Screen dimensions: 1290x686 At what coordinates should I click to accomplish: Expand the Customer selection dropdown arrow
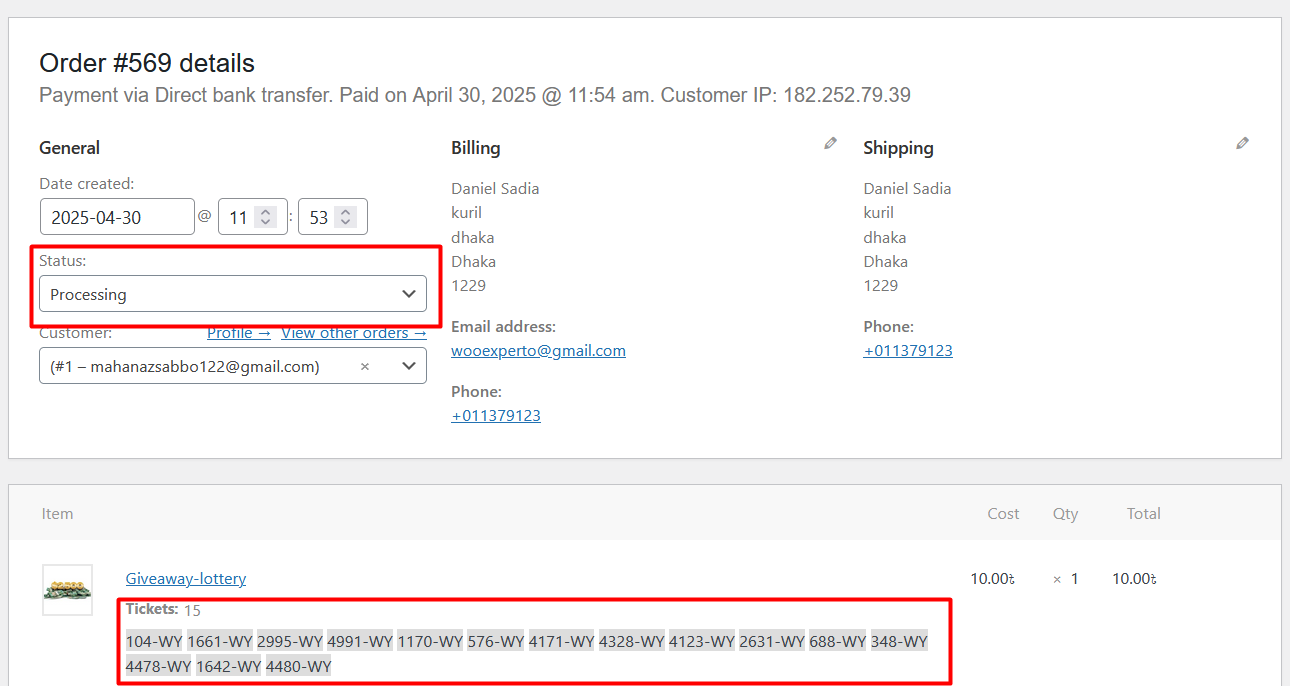[408, 366]
